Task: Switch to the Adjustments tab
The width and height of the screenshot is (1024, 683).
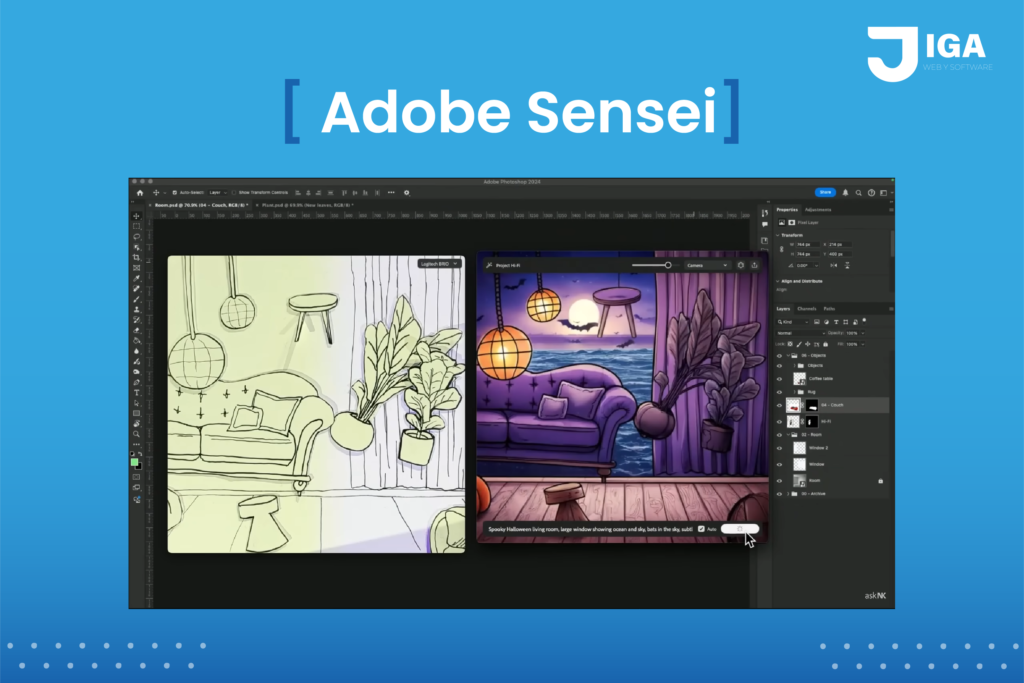Action: pos(818,210)
